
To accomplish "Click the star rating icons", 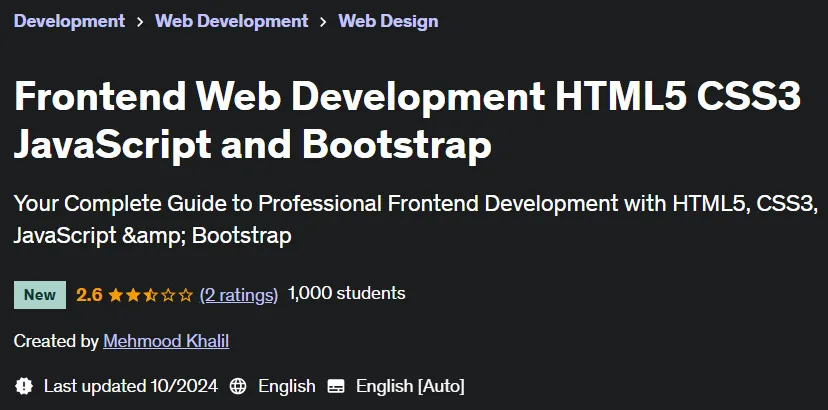I will pos(151,295).
